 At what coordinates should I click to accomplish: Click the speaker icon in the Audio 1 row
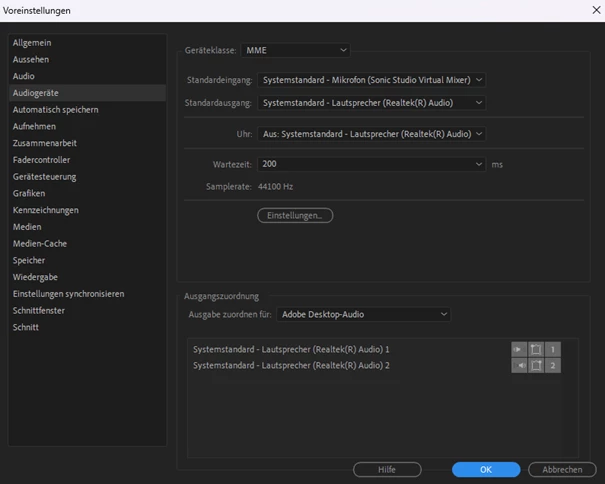(519, 350)
